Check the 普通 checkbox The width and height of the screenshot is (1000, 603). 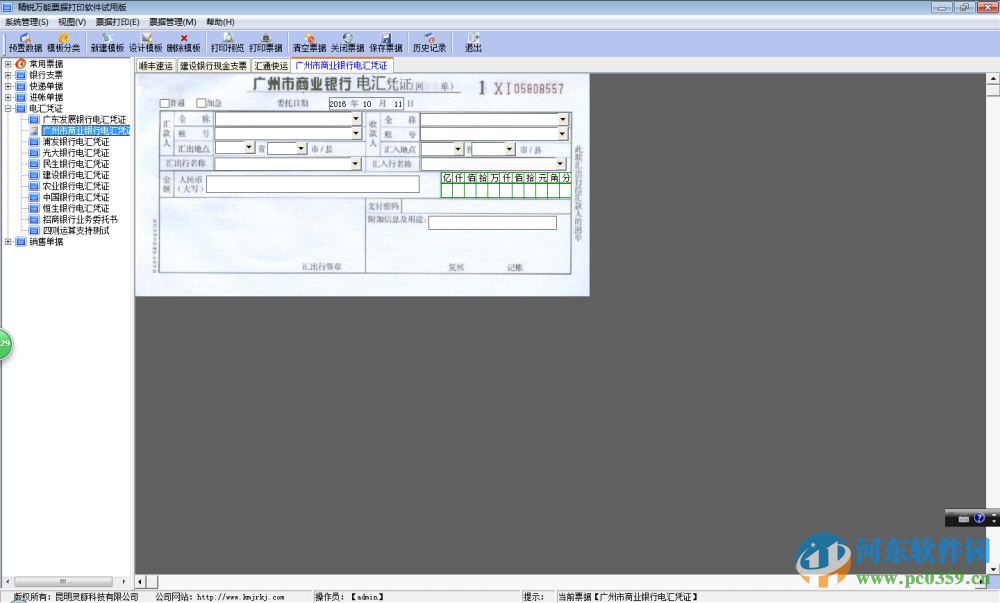pos(165,103)
